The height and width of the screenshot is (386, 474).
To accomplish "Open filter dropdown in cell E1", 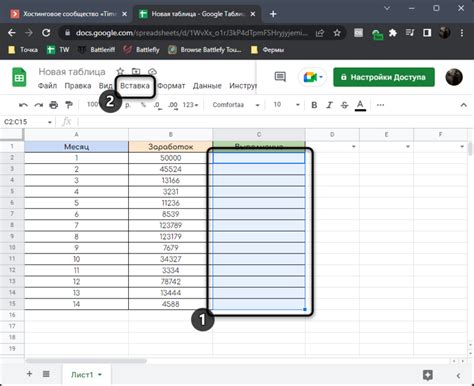I will coord(408,147).
